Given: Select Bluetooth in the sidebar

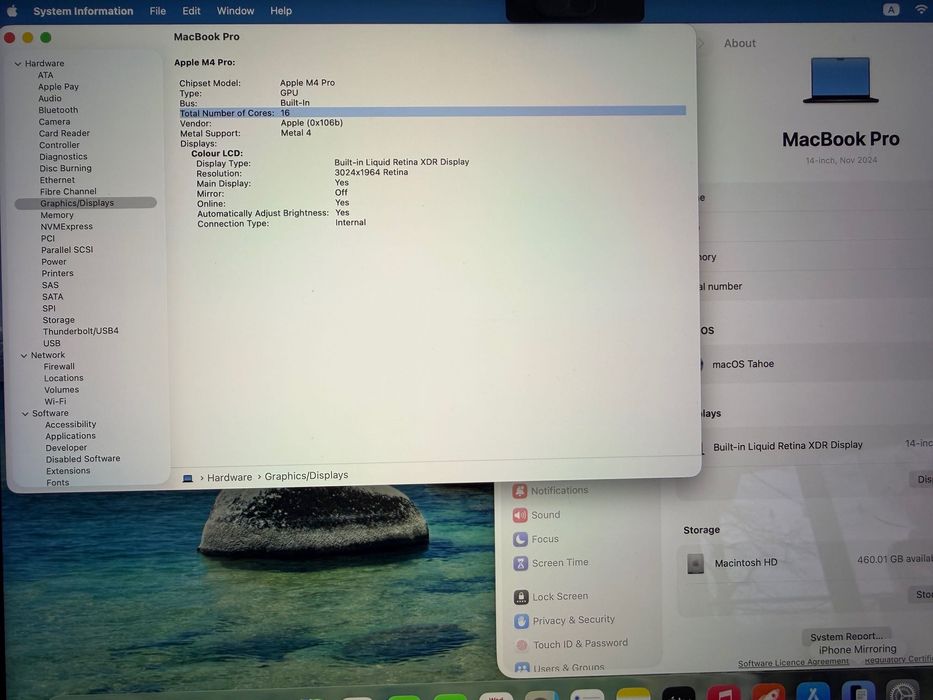Looking at the screenshot, I should pyautogui.click(x=58, y=110).
